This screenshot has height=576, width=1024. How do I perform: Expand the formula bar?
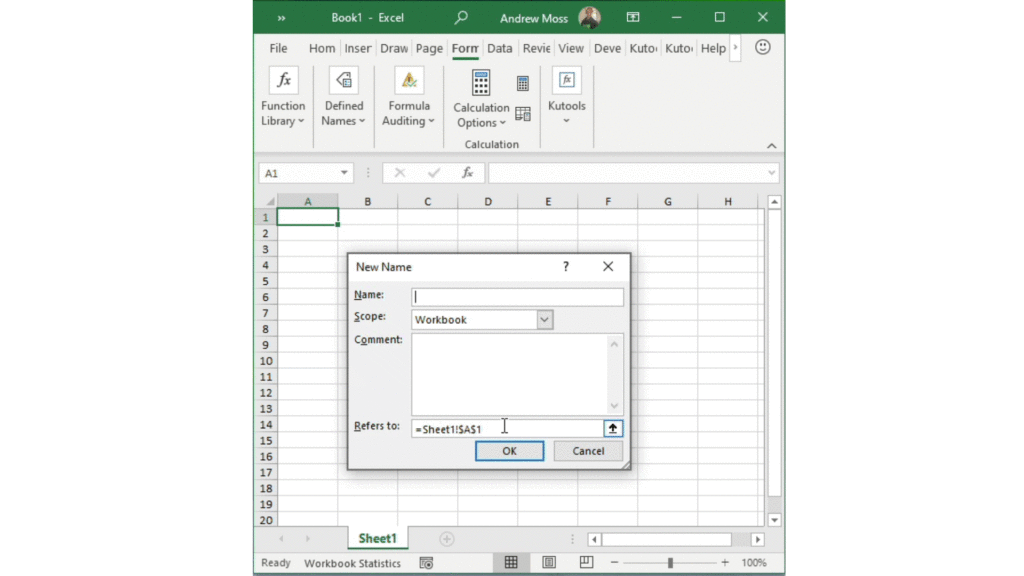tap(770, 173)
